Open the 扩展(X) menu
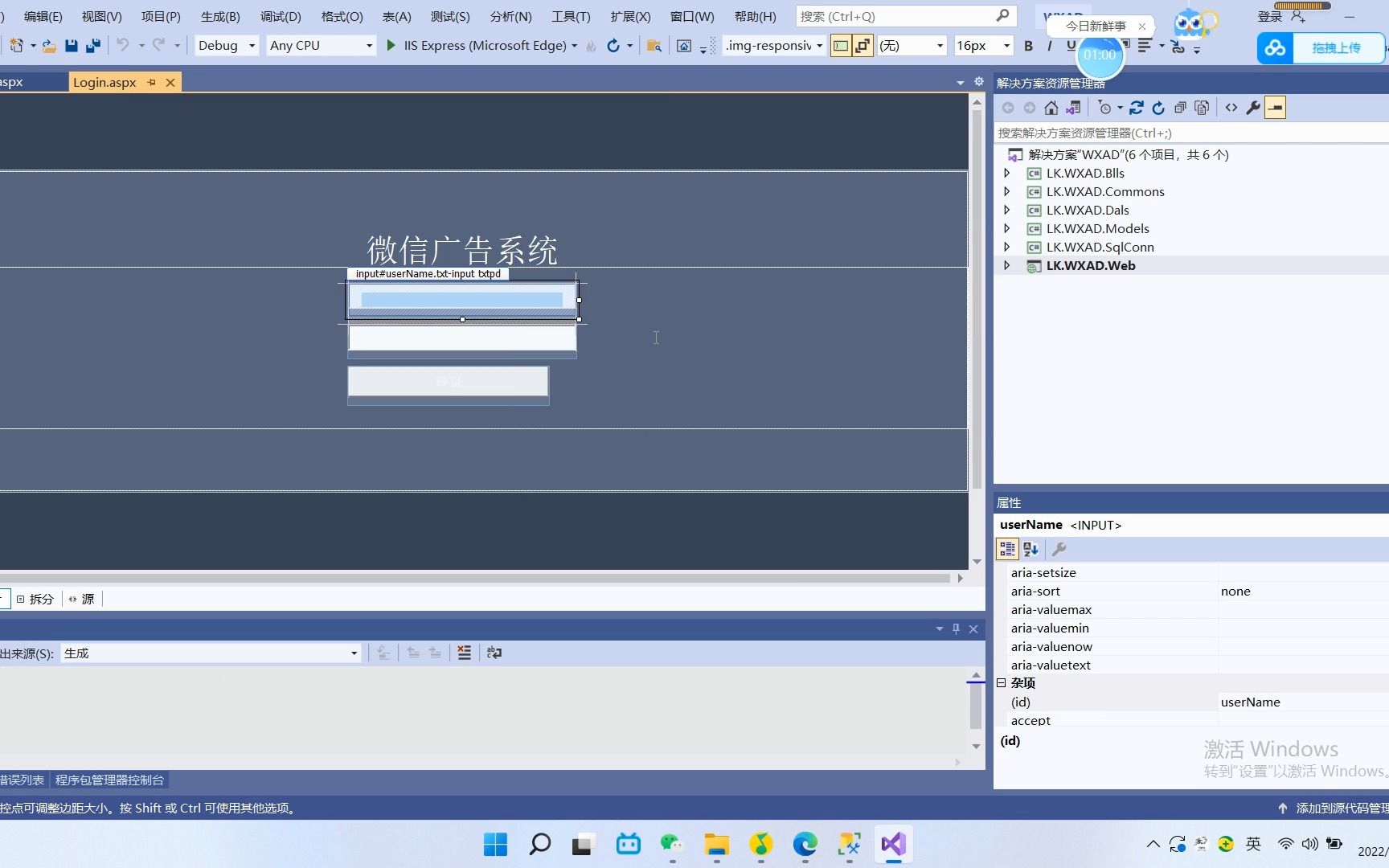 tap(630, 16)
